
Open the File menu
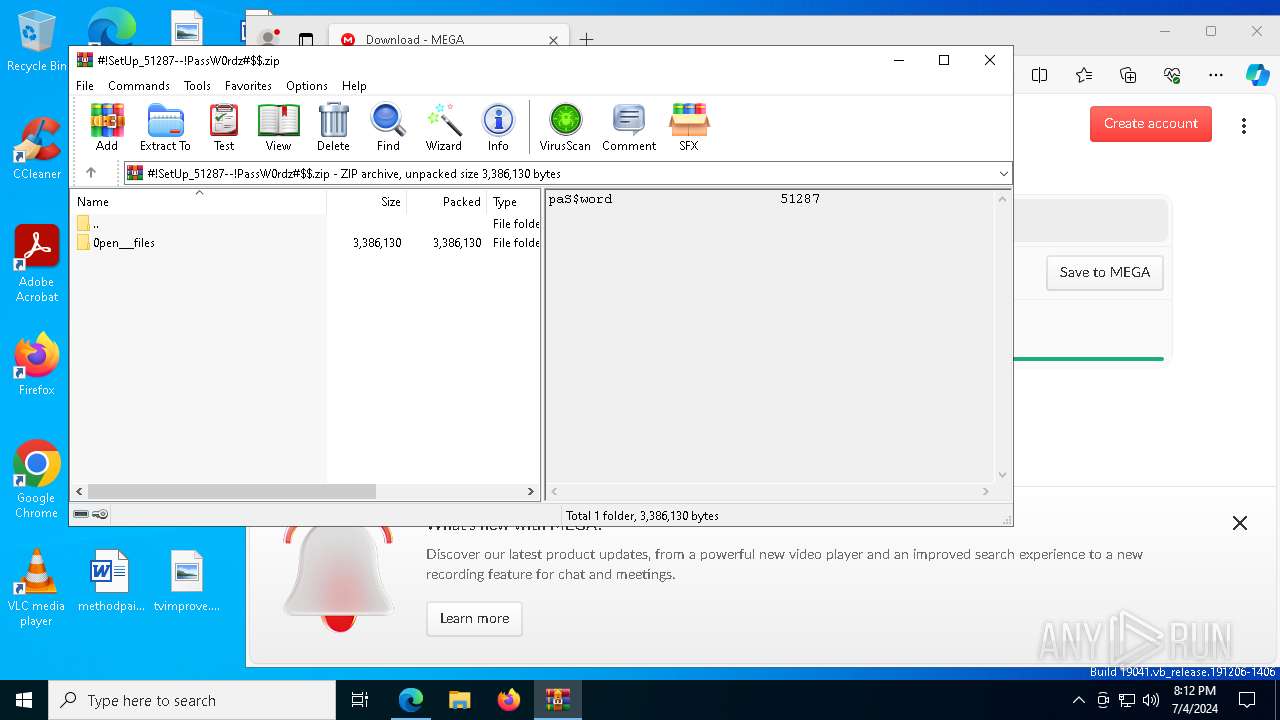(x=85, y=86)
